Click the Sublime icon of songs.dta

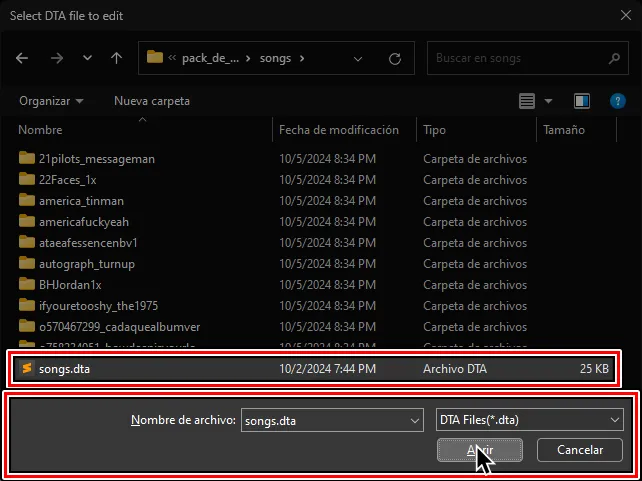point(27,368)
